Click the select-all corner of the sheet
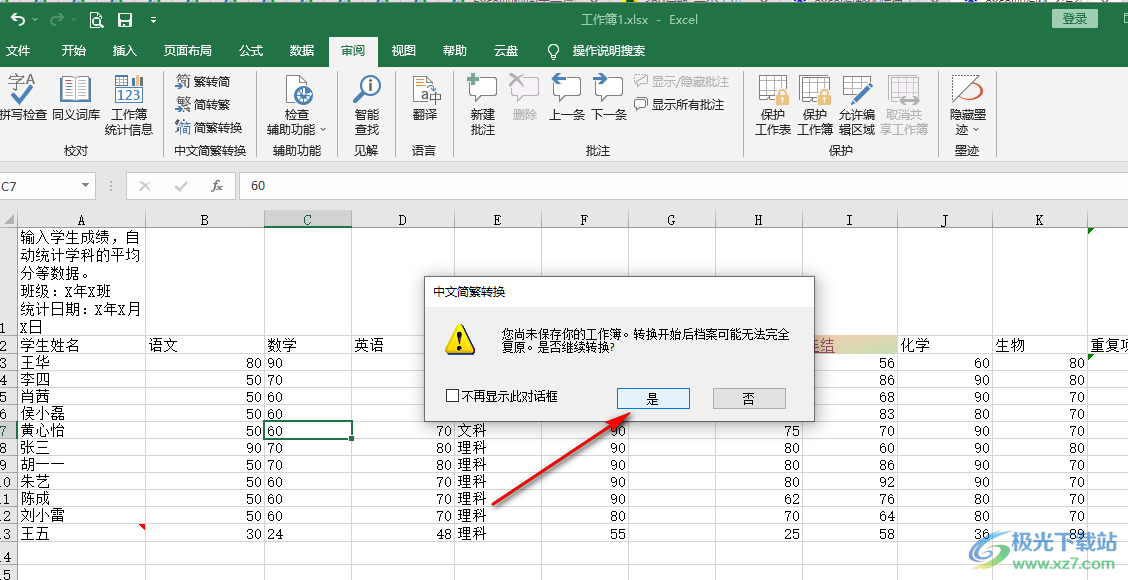 (x=9, y=219)
